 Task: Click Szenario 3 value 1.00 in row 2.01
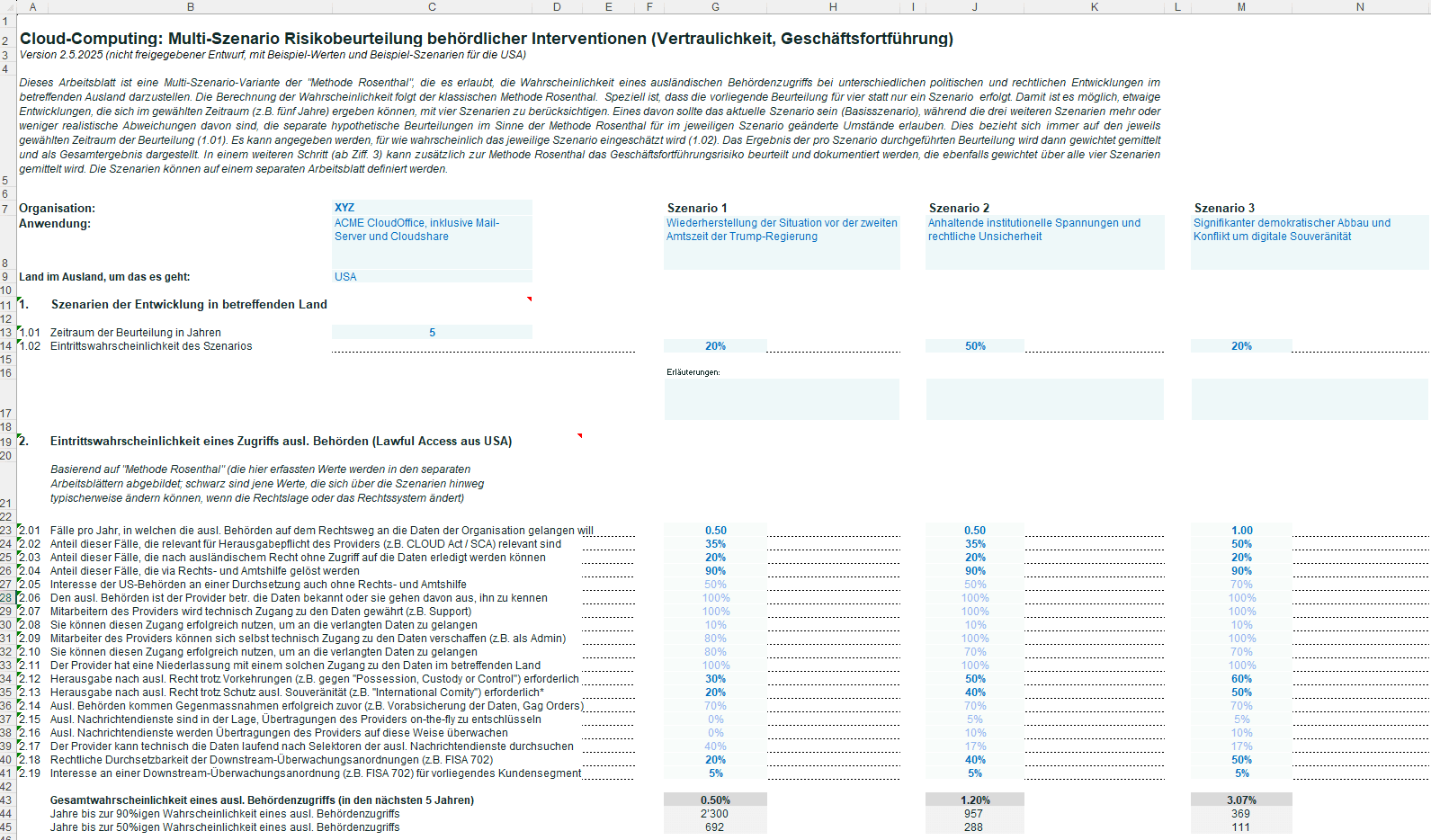coord(1241,531)
